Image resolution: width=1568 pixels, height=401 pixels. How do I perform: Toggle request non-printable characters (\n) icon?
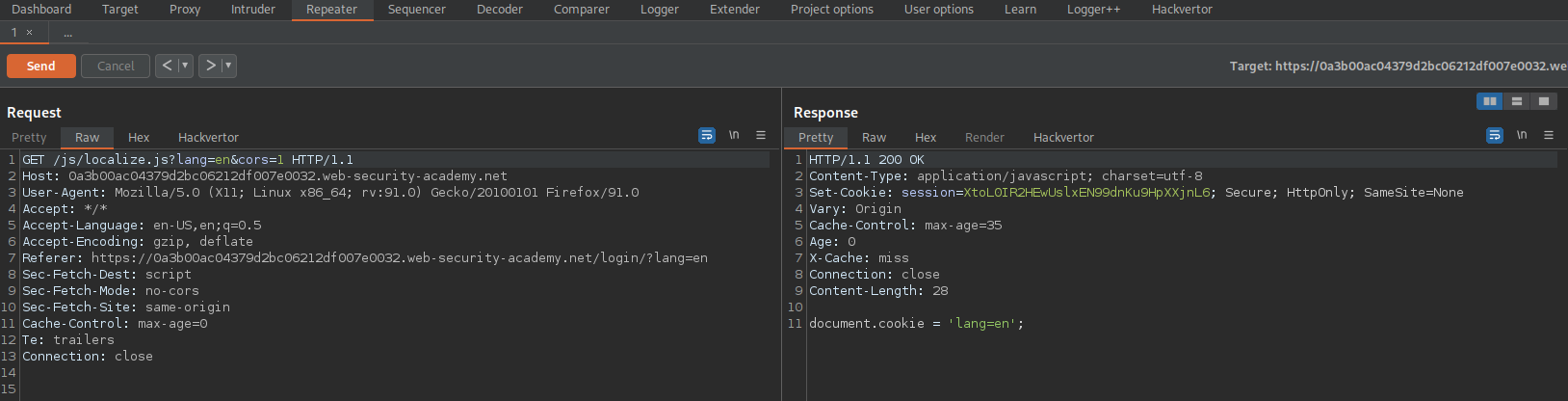click(x=734, y=136)
